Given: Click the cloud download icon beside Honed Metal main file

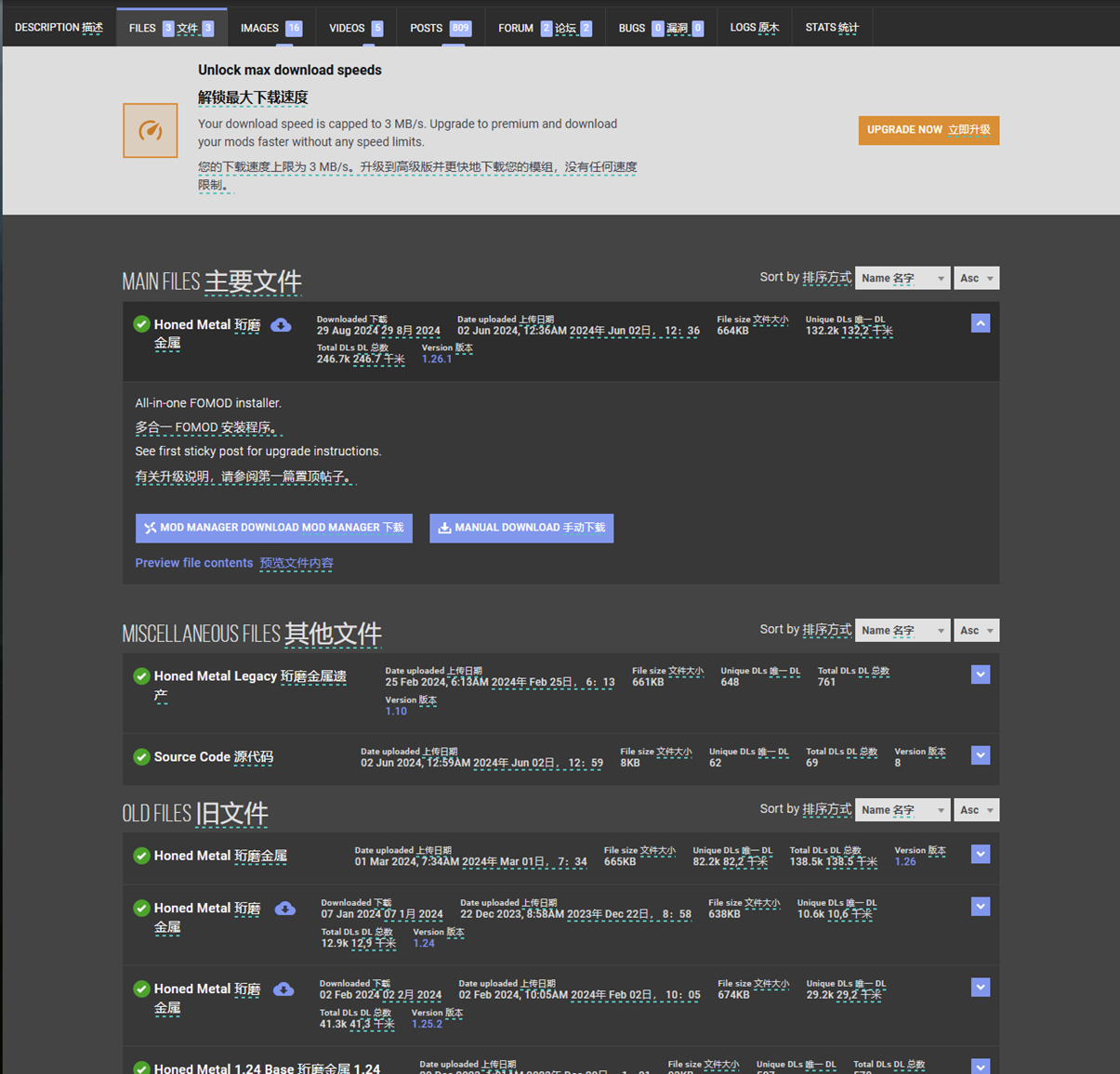Looking at the screenshot, I should point(283,324).
